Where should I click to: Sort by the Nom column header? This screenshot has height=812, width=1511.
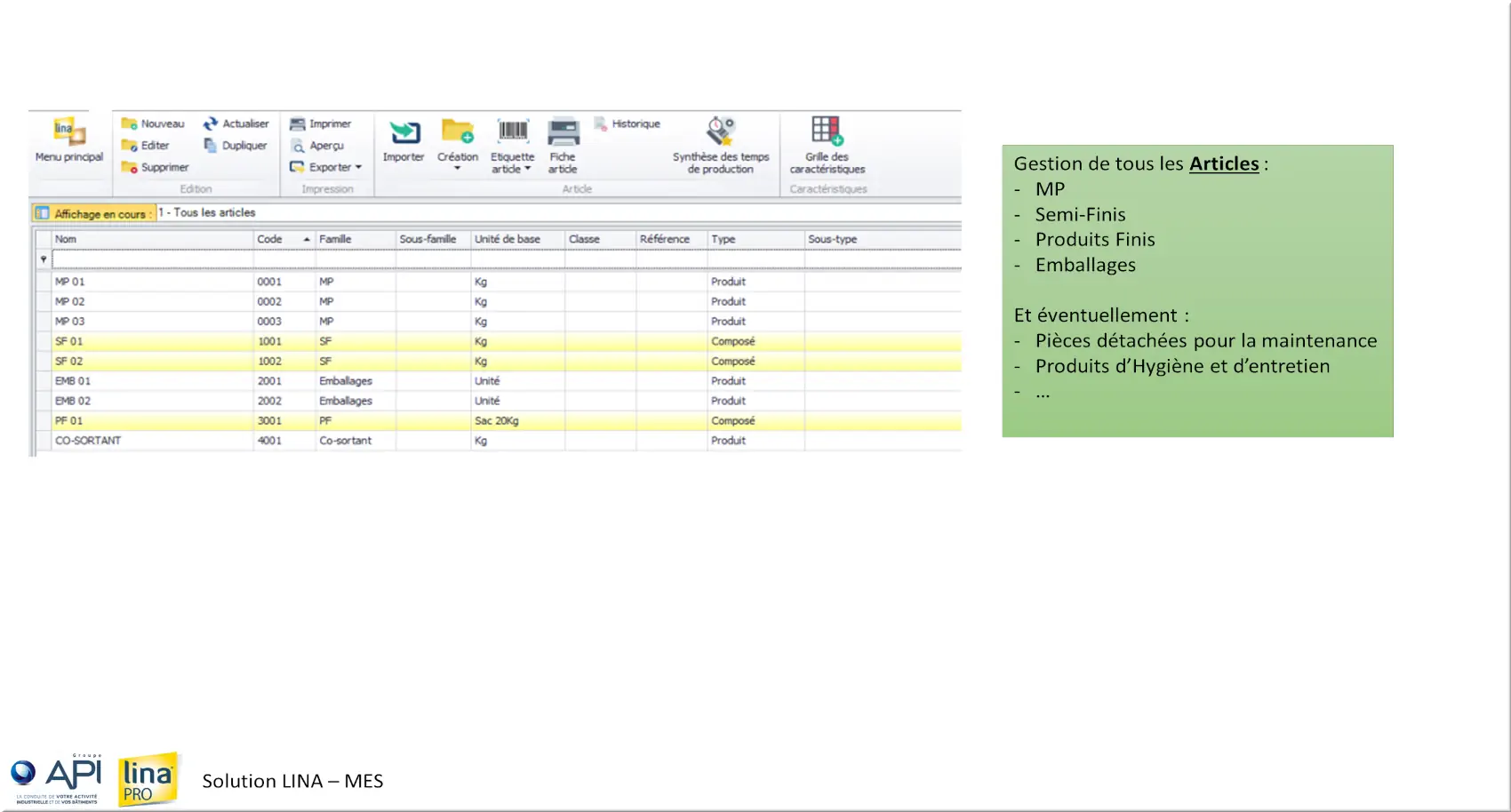[x=152, y=239]
